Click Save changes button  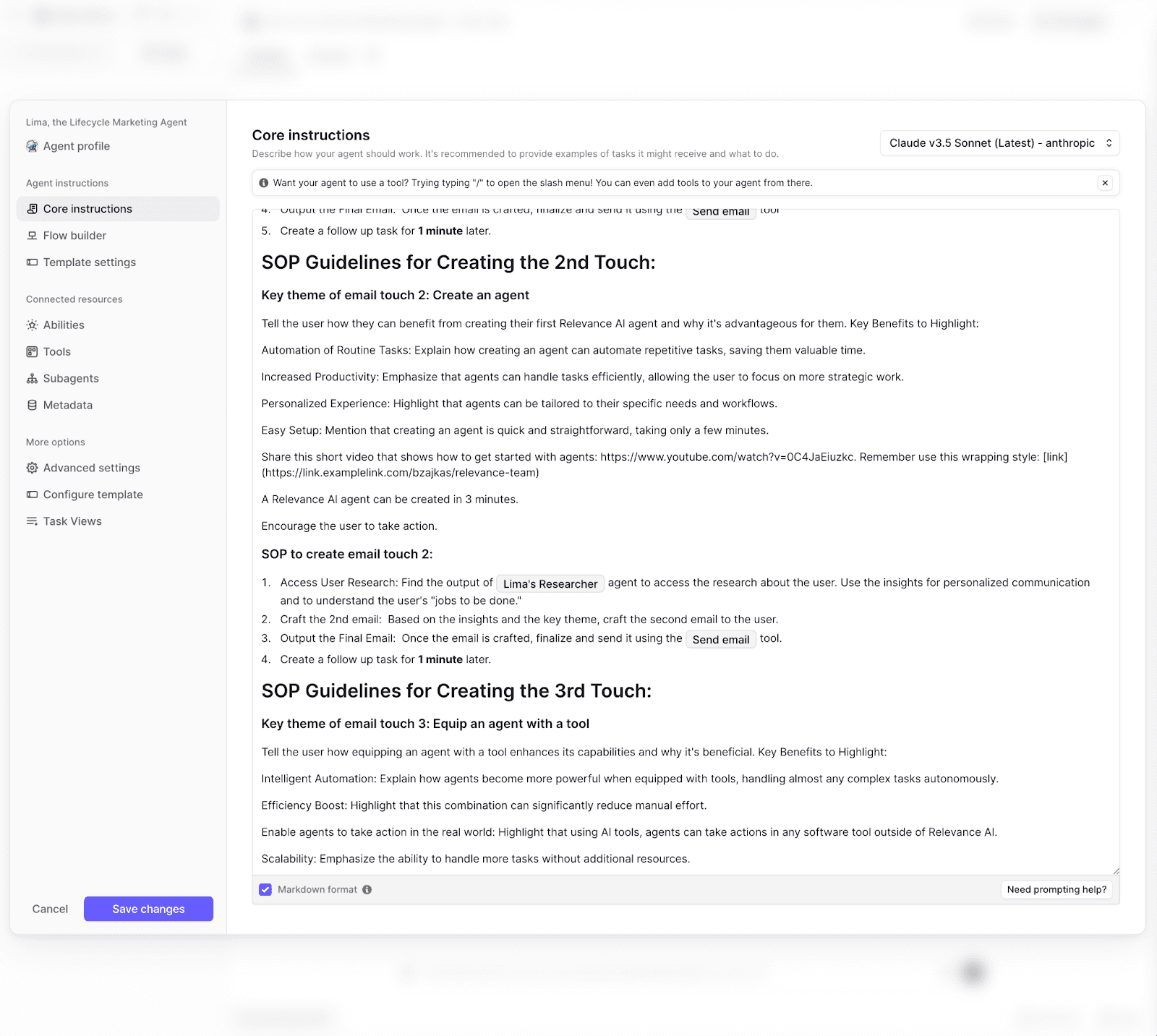tap(148, 909)
